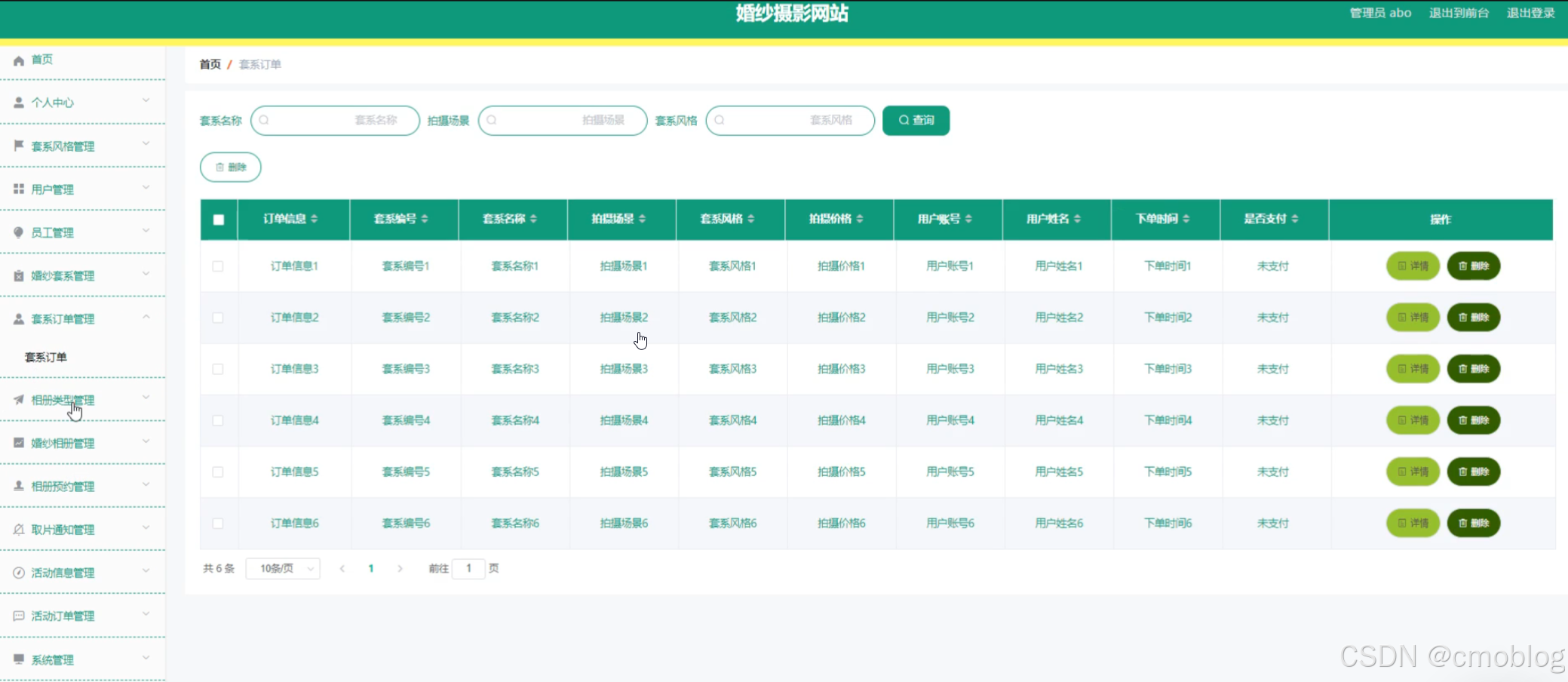
Task: Click the monitor icon beside 系统管理
Action: click(19, 659)
